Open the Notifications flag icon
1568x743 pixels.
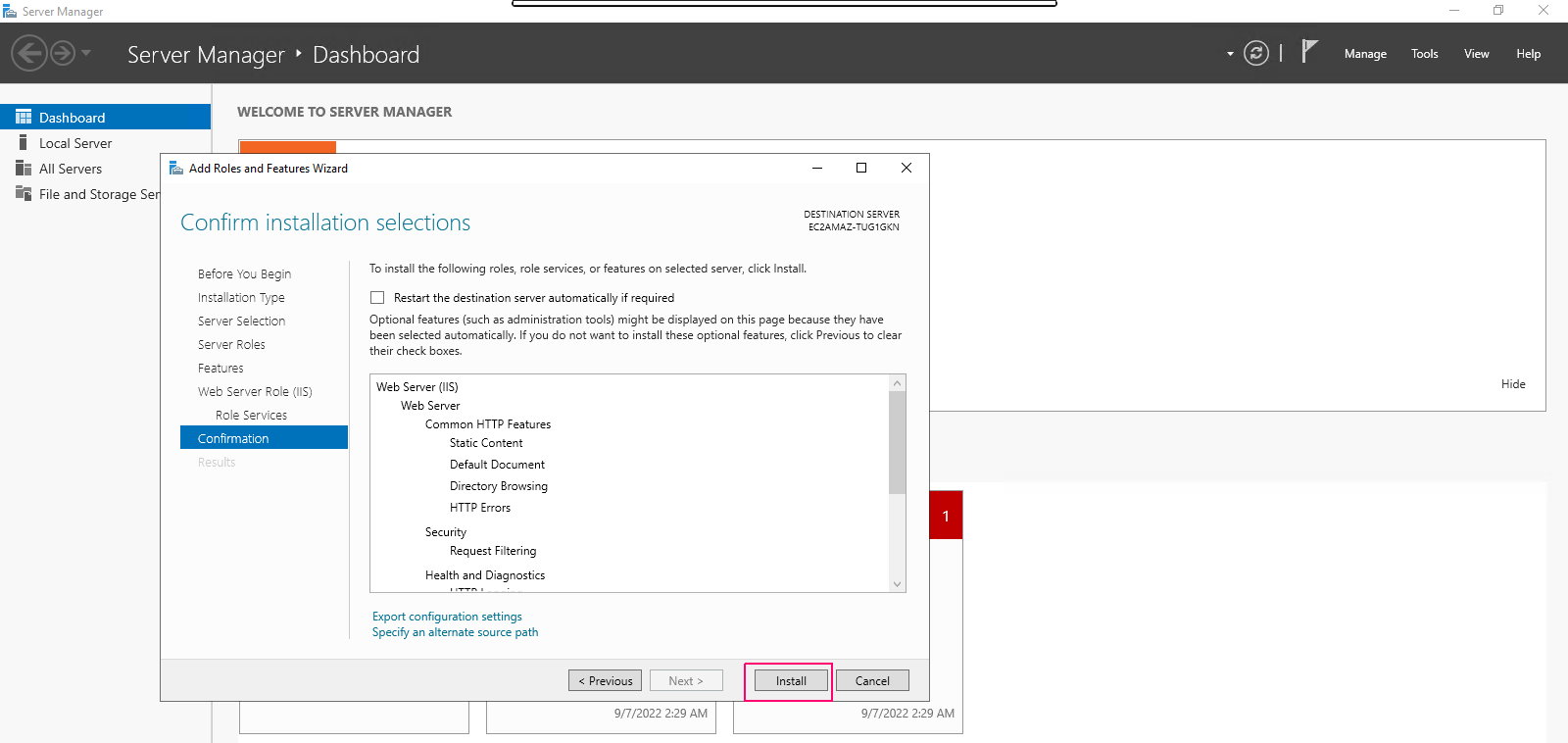coord(1309,51)
